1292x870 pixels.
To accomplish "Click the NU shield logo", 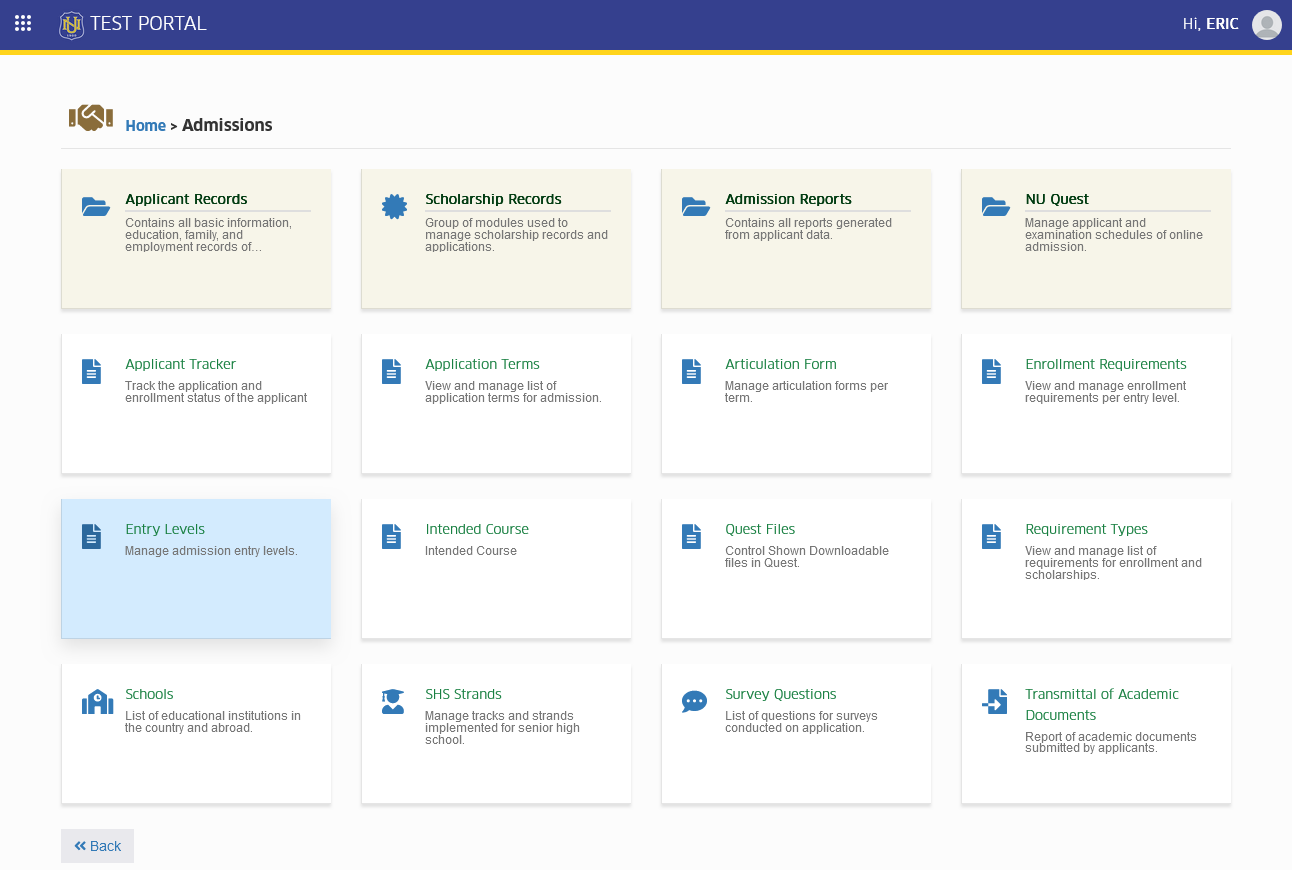I will [x=71, y=25].
